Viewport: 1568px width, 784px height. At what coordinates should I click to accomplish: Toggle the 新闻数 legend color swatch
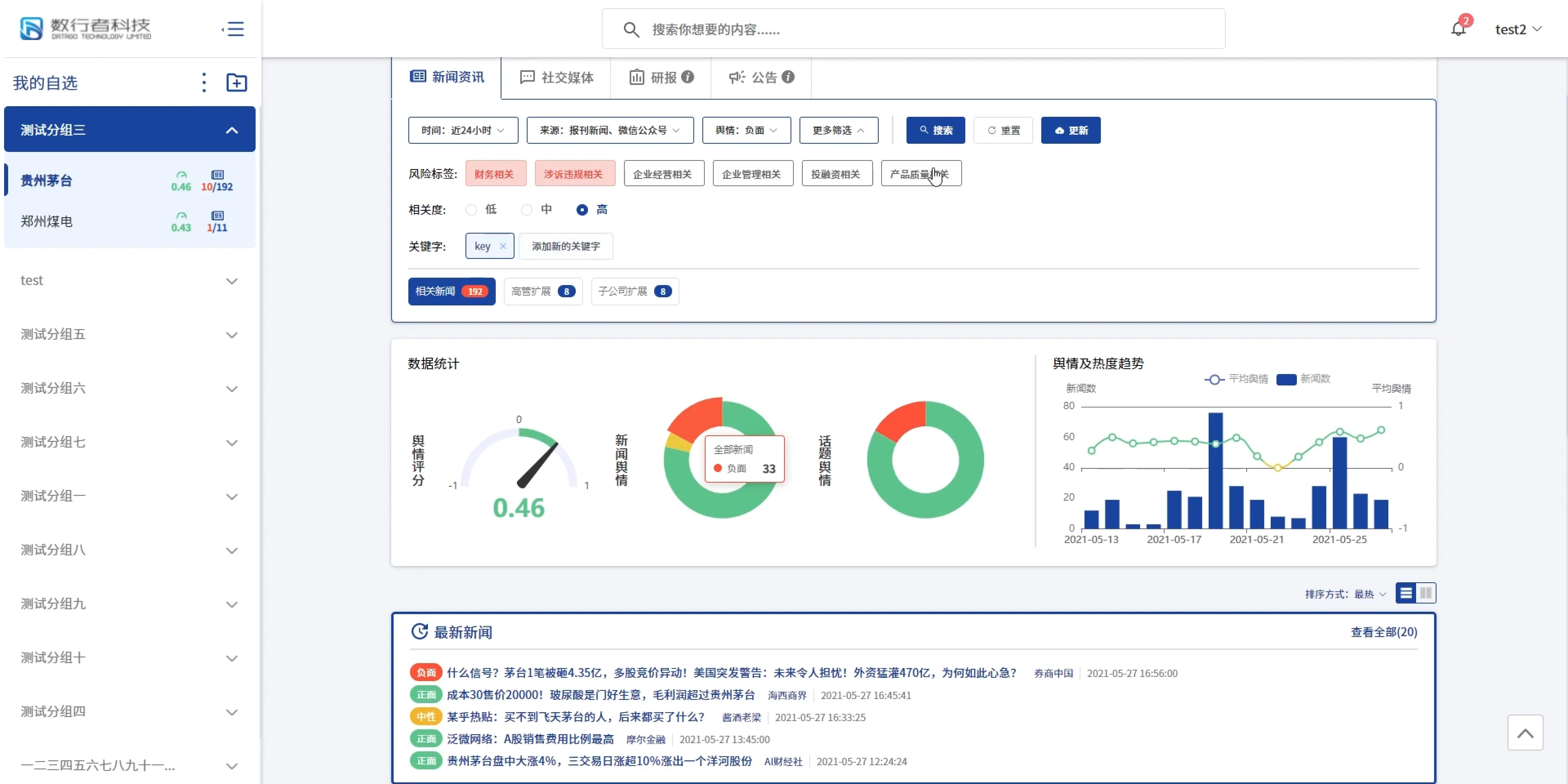(x=1286, y=379)
